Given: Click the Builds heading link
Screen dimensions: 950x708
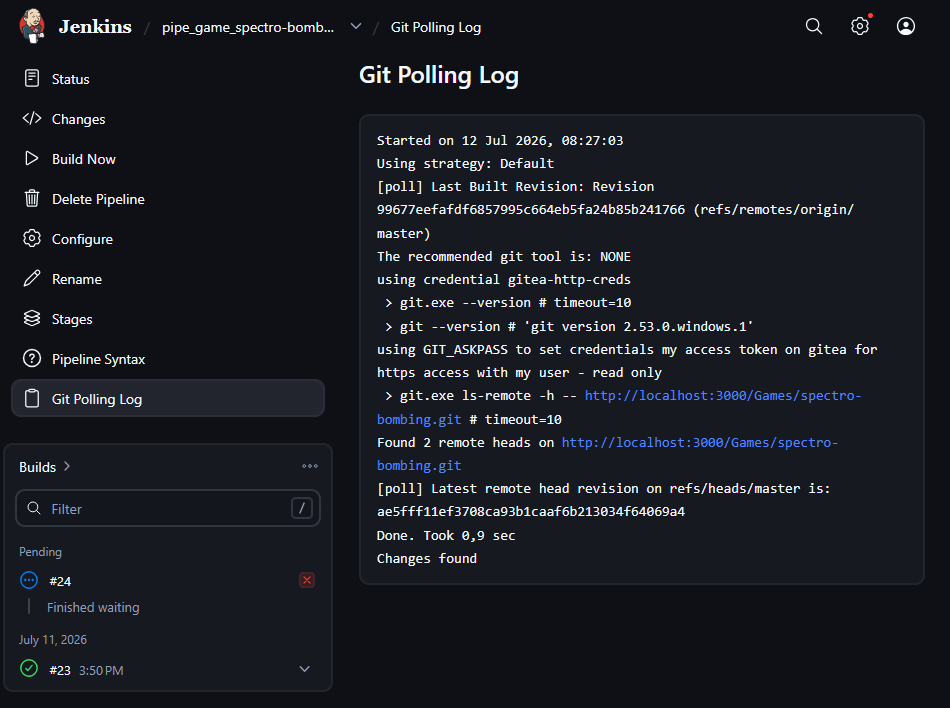Looking at the screenshot, I should 38,467.
